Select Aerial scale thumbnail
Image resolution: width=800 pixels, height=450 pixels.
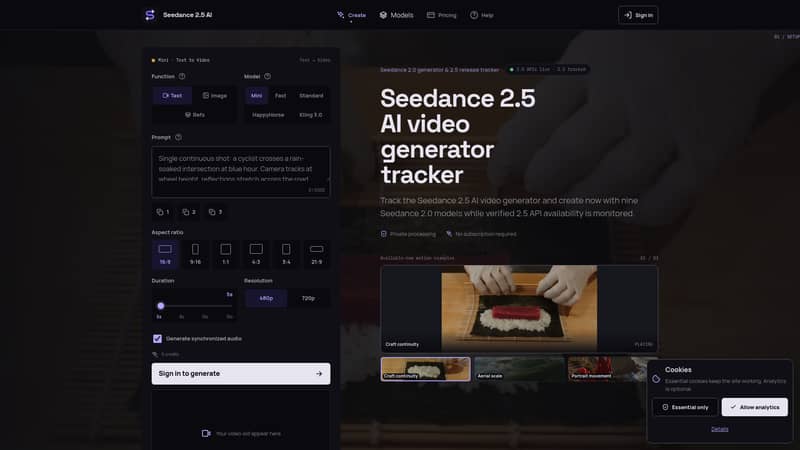[519, 368]
